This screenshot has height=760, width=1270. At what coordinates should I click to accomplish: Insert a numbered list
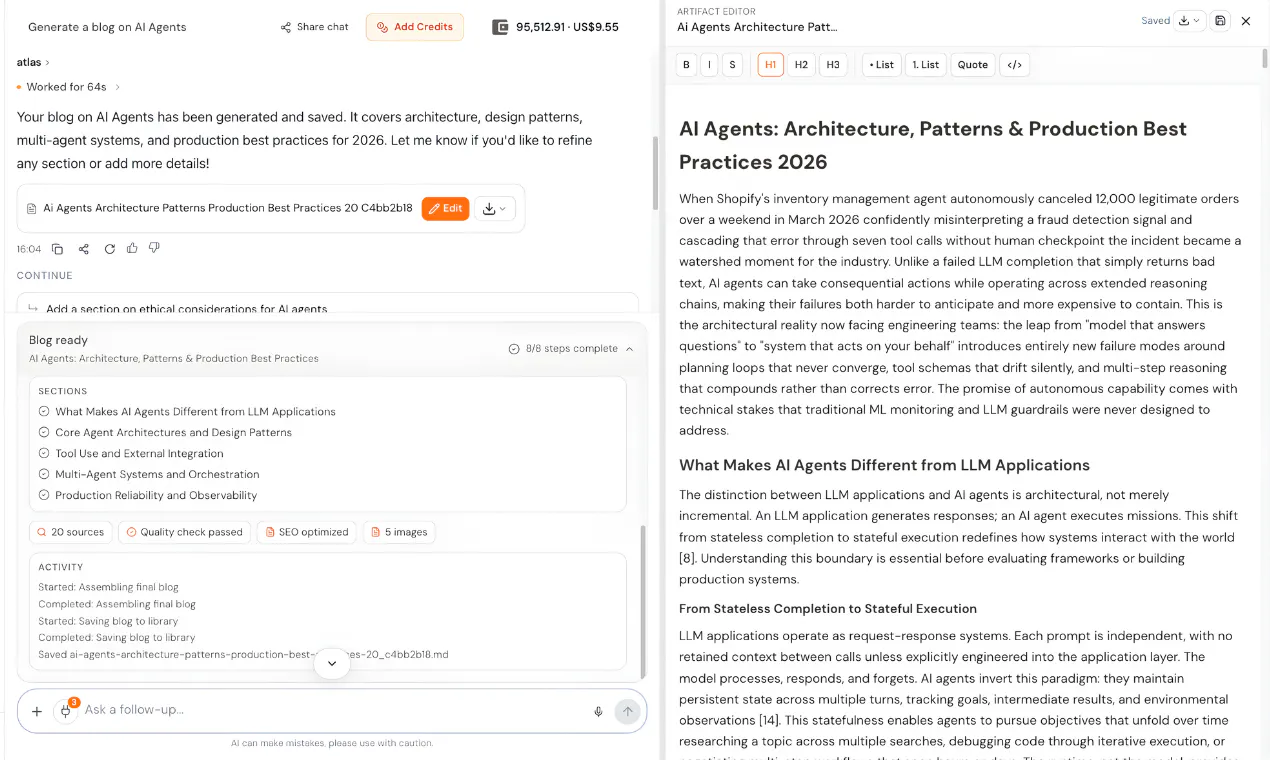point(926,65)
